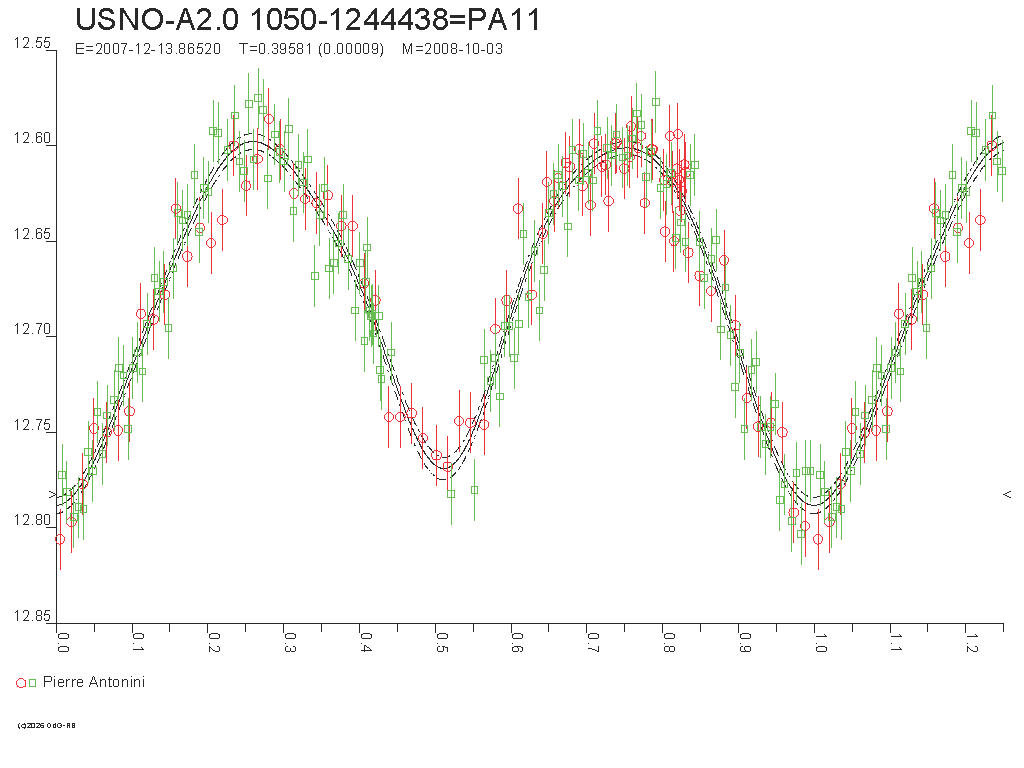Select the observer name Pierre Antonini

pos(93,682)
